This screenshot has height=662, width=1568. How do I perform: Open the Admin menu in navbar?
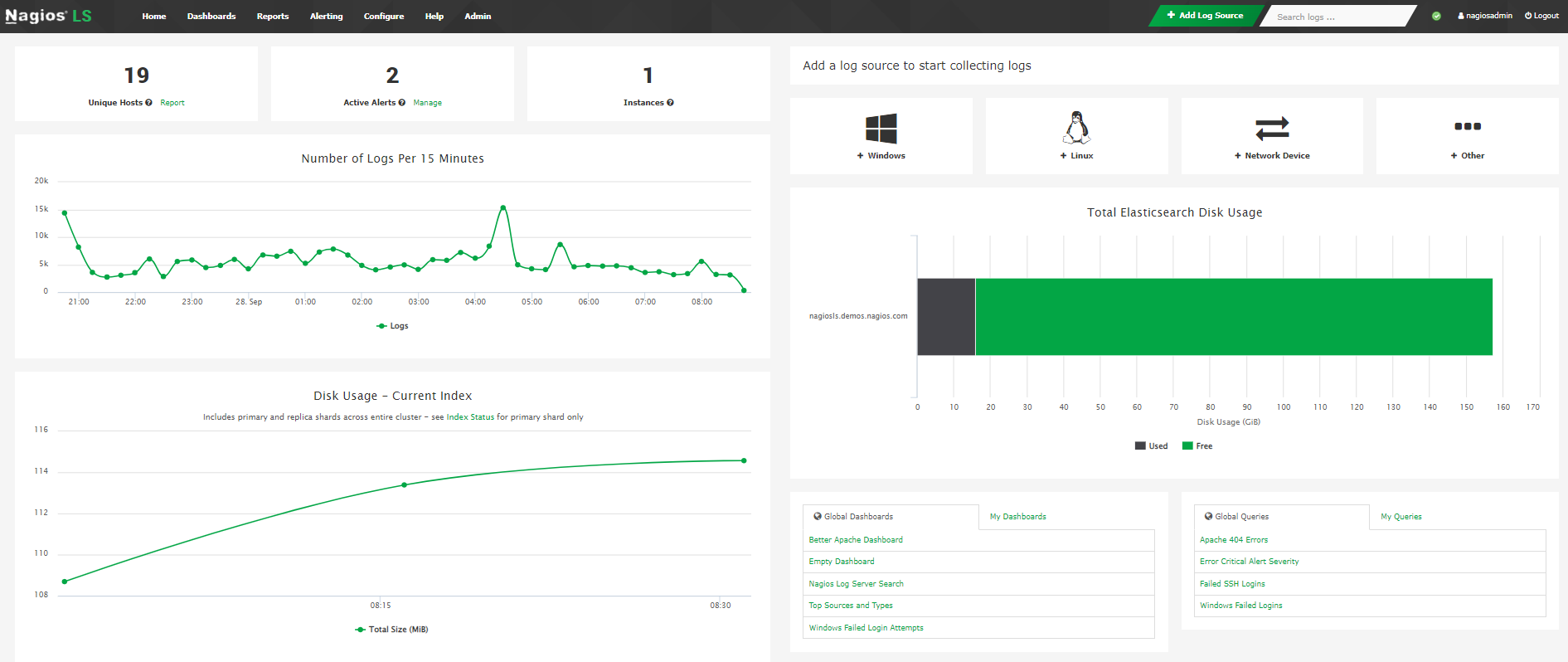tap(478, 17)
